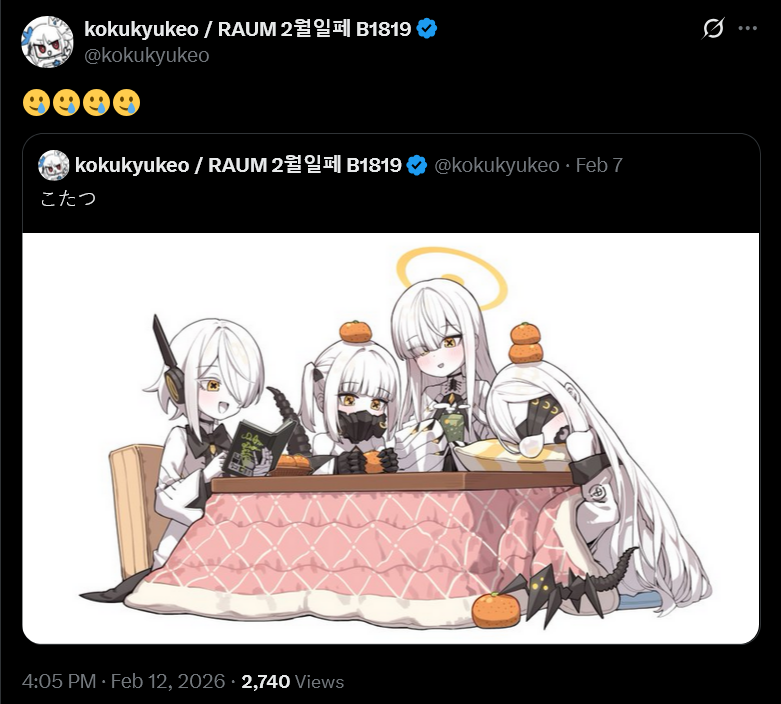
Task: Open the quoted post's display name link
Action: tap(238, 165)
